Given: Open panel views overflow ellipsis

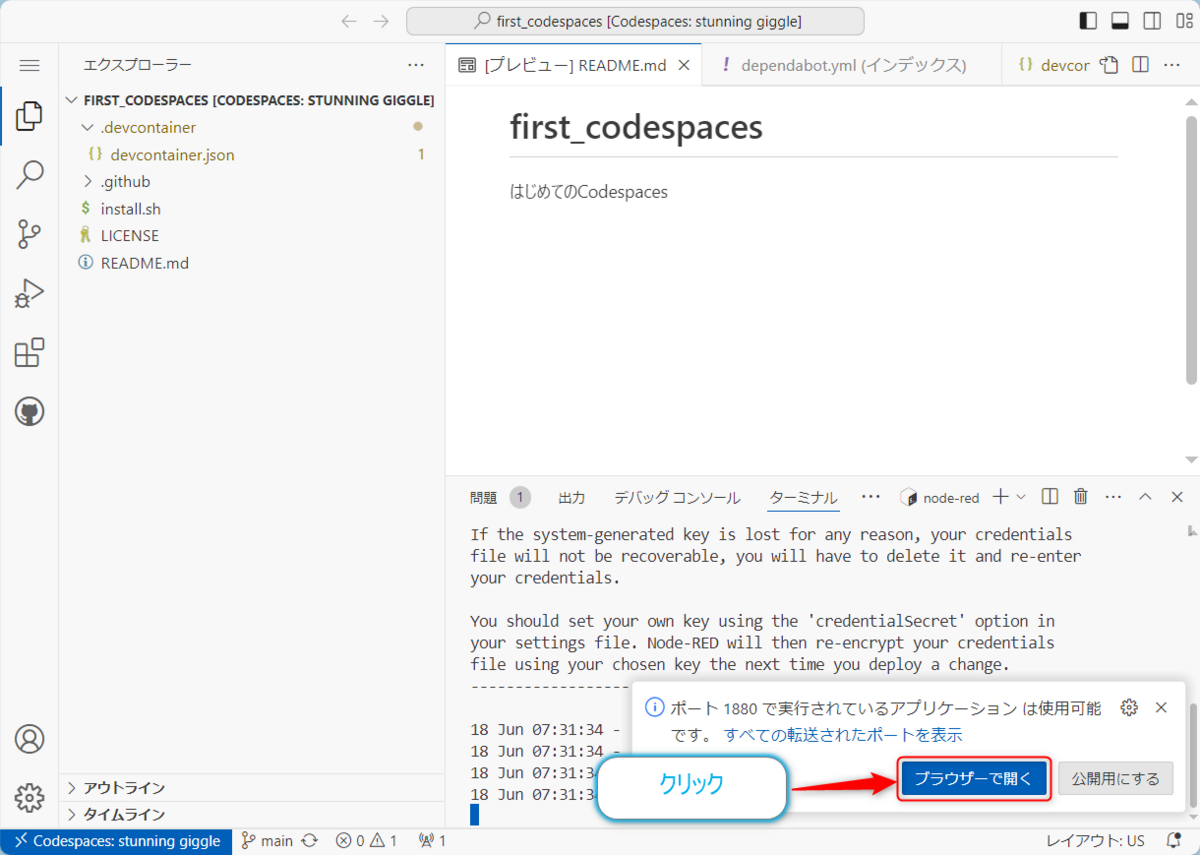Looking at the screenshot, I should point(870,497).
